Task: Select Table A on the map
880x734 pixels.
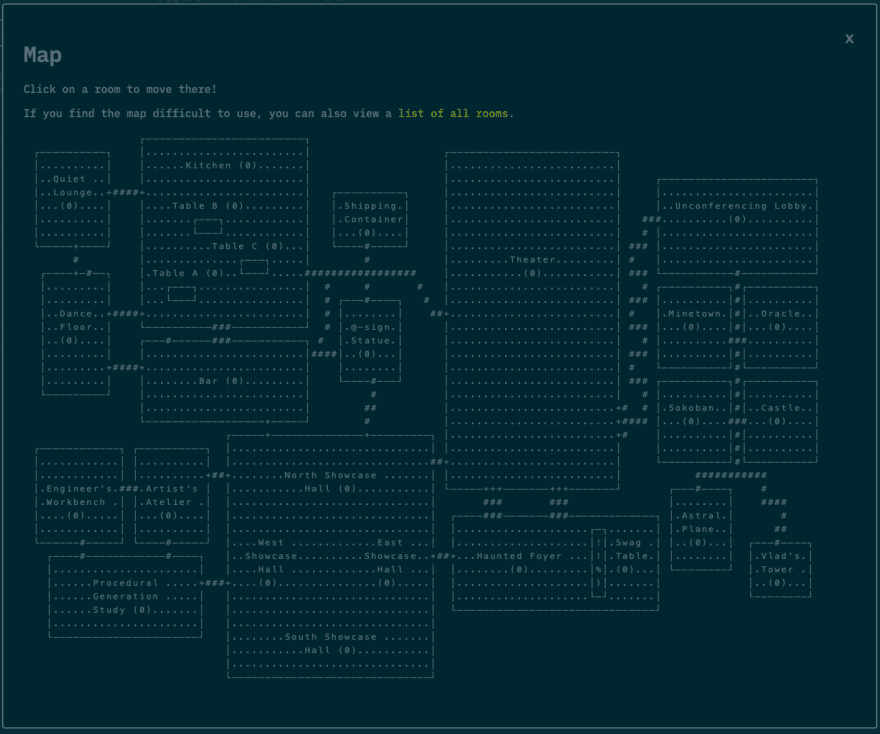Action: 188,273
